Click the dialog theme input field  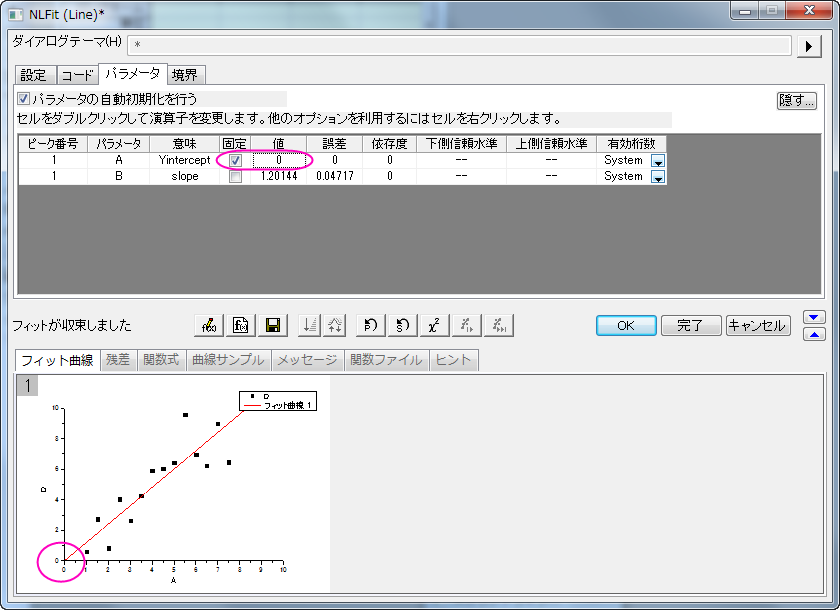click(459, 46)
